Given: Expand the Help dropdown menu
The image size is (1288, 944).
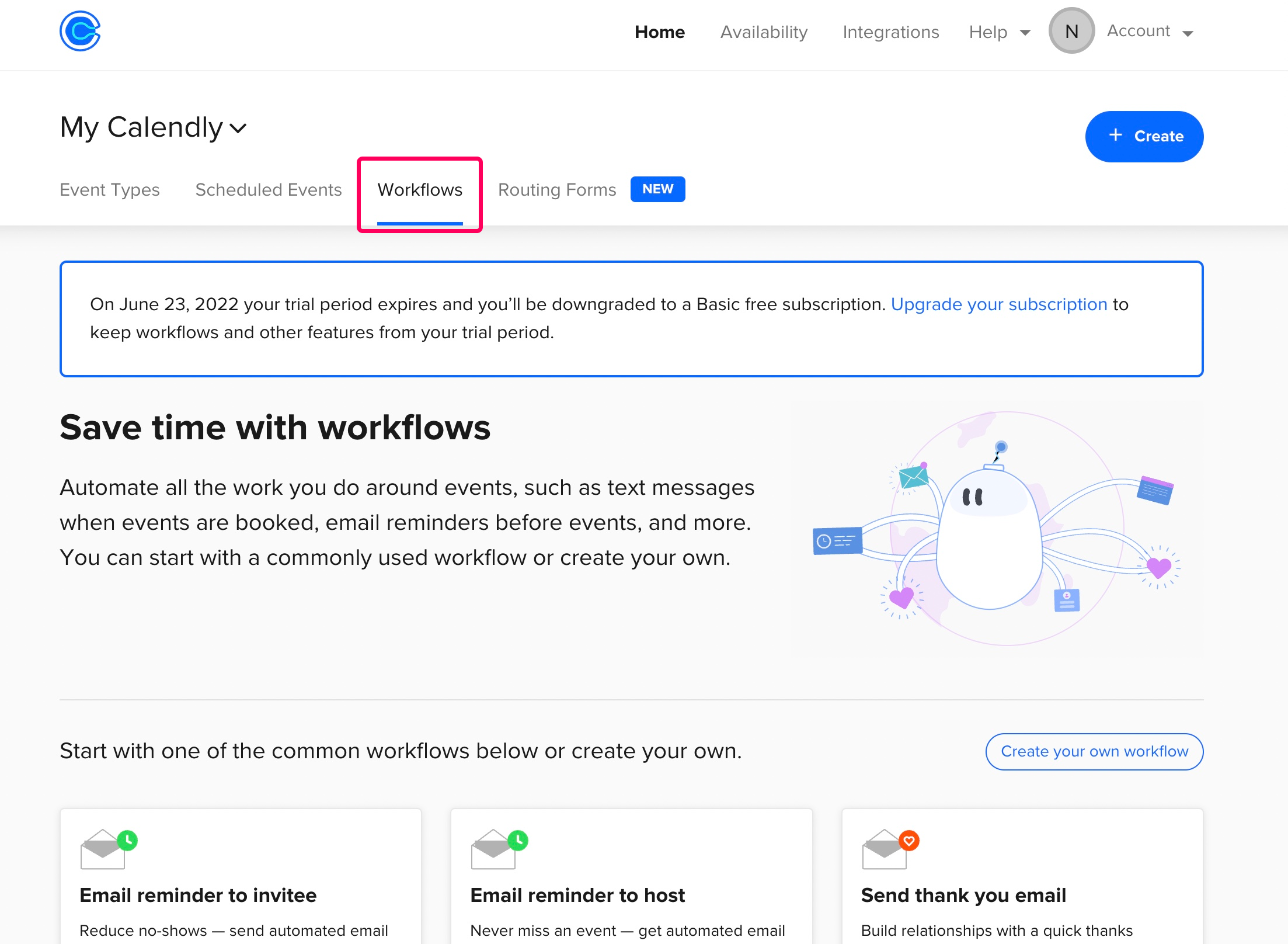Looking at the screenshot, I should pos(1000,32).
